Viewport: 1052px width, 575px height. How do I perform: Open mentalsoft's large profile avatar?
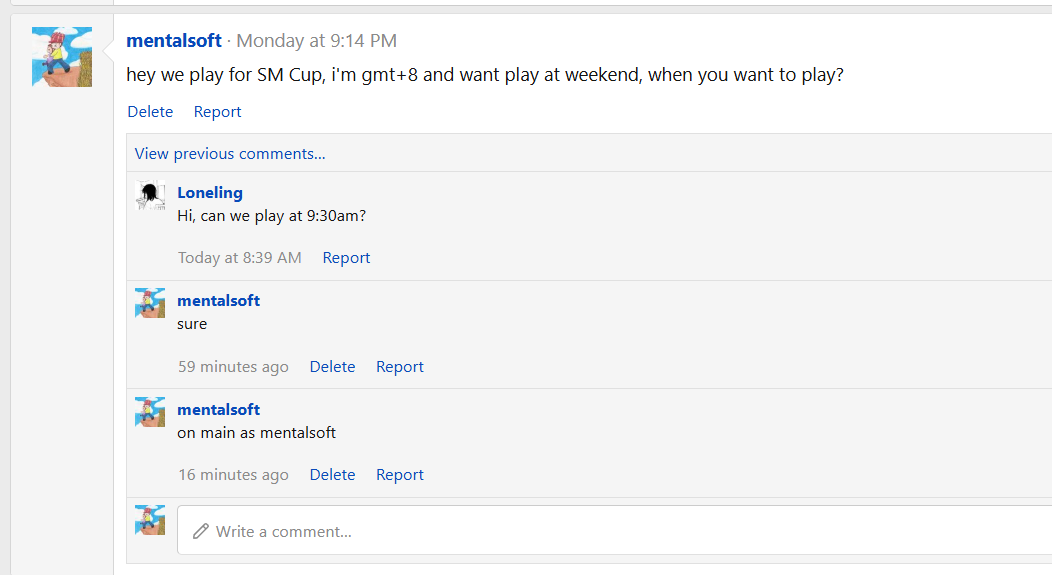pyautogui.click(x=62, y=57)
